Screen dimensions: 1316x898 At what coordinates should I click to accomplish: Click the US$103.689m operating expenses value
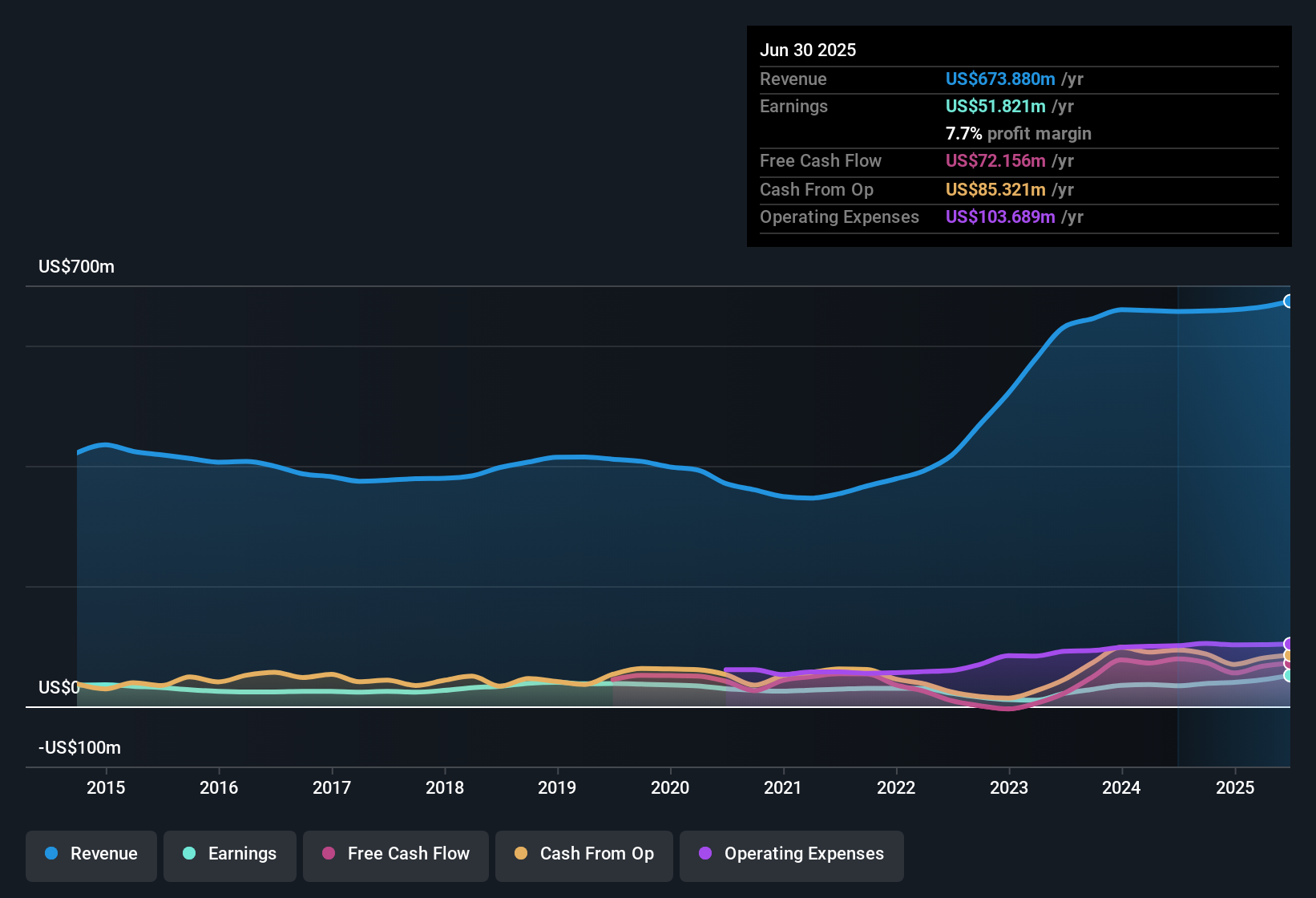pyautogui.click(x=1000, y=216)
